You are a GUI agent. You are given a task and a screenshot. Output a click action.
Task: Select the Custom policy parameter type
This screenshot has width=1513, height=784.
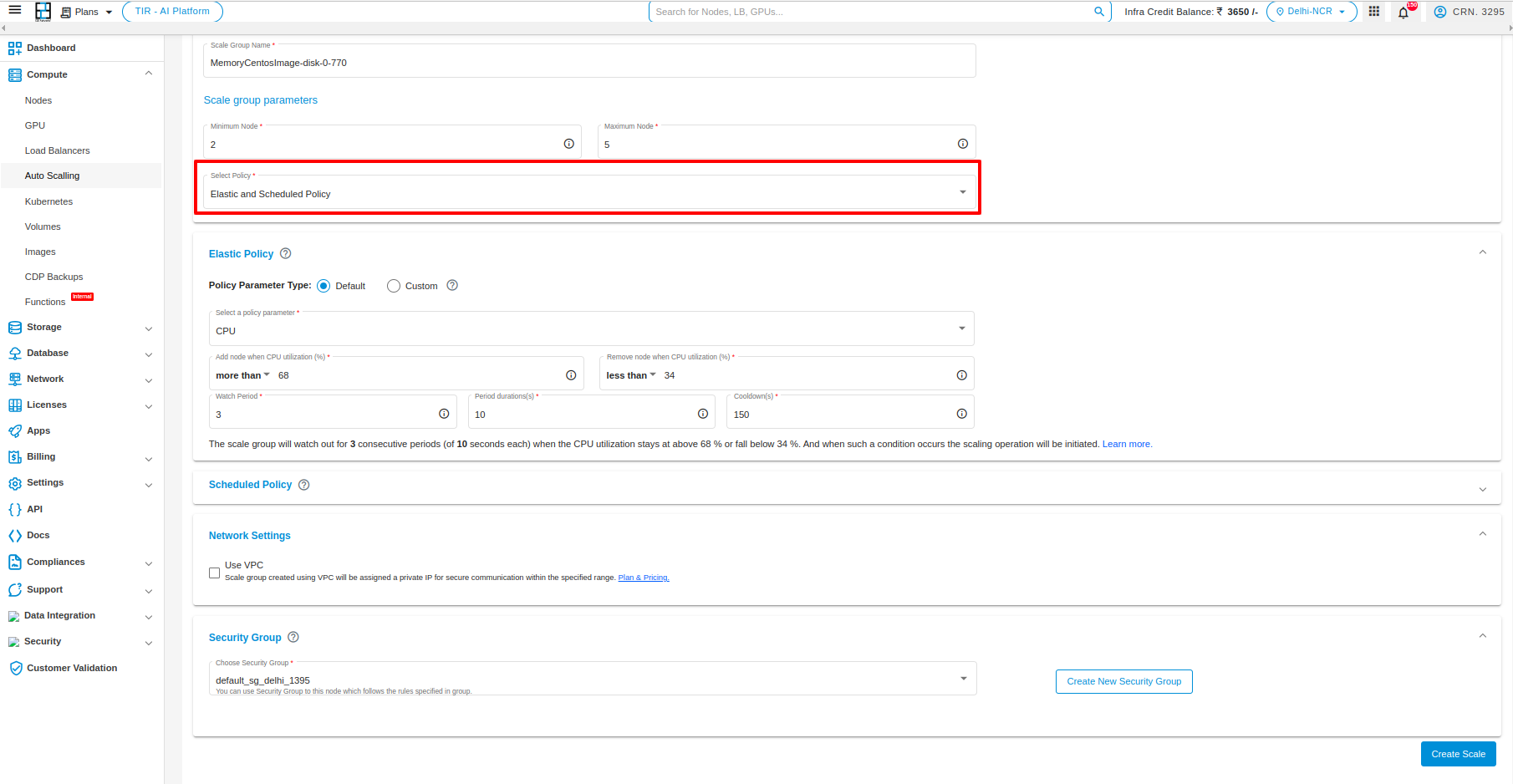[x=394, y=286]
